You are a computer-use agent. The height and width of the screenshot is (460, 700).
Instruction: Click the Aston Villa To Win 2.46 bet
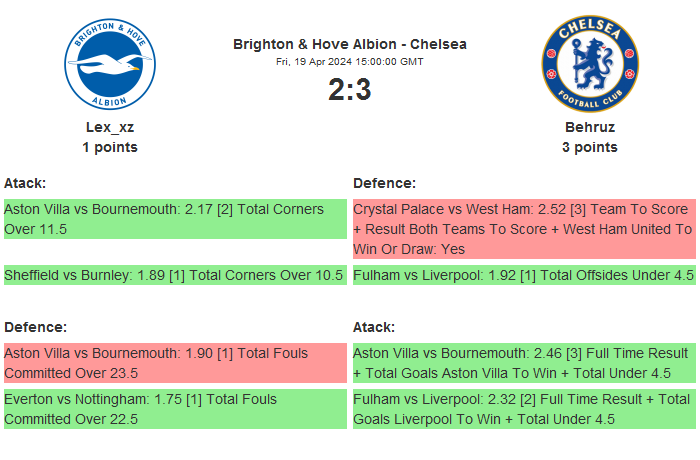[x=524, y=363]
